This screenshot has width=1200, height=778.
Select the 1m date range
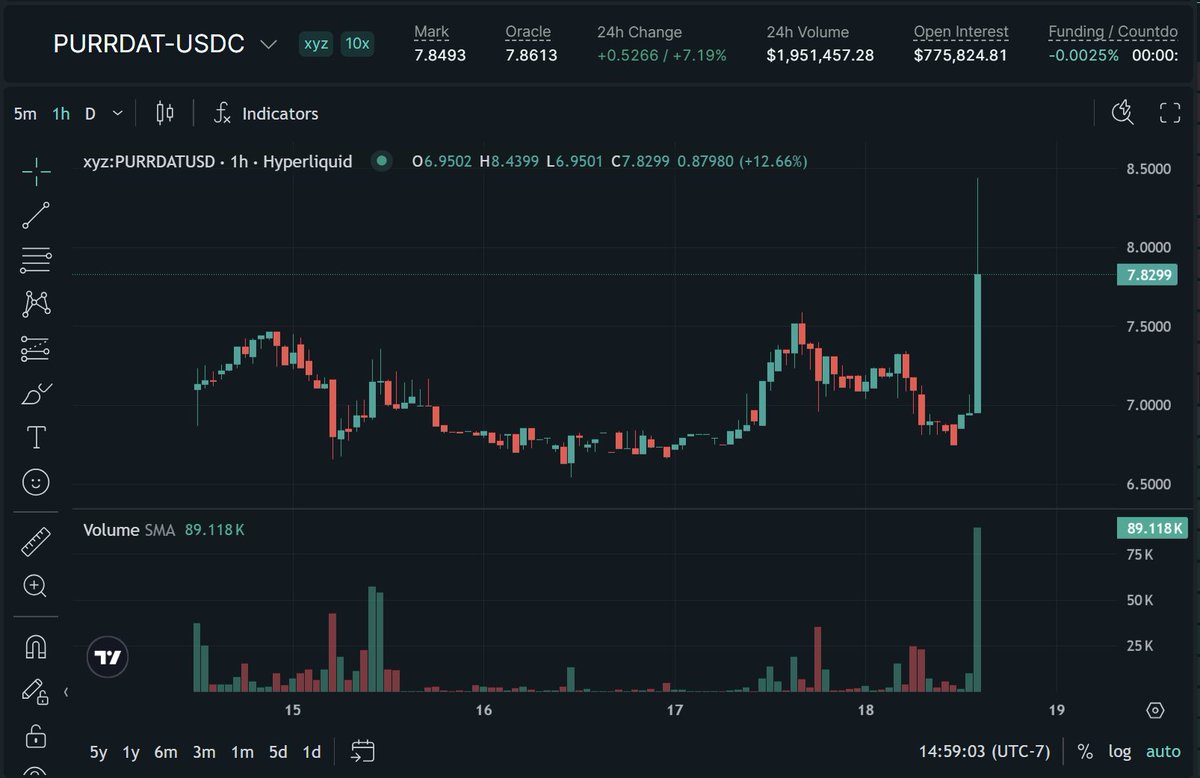[242, 752]
